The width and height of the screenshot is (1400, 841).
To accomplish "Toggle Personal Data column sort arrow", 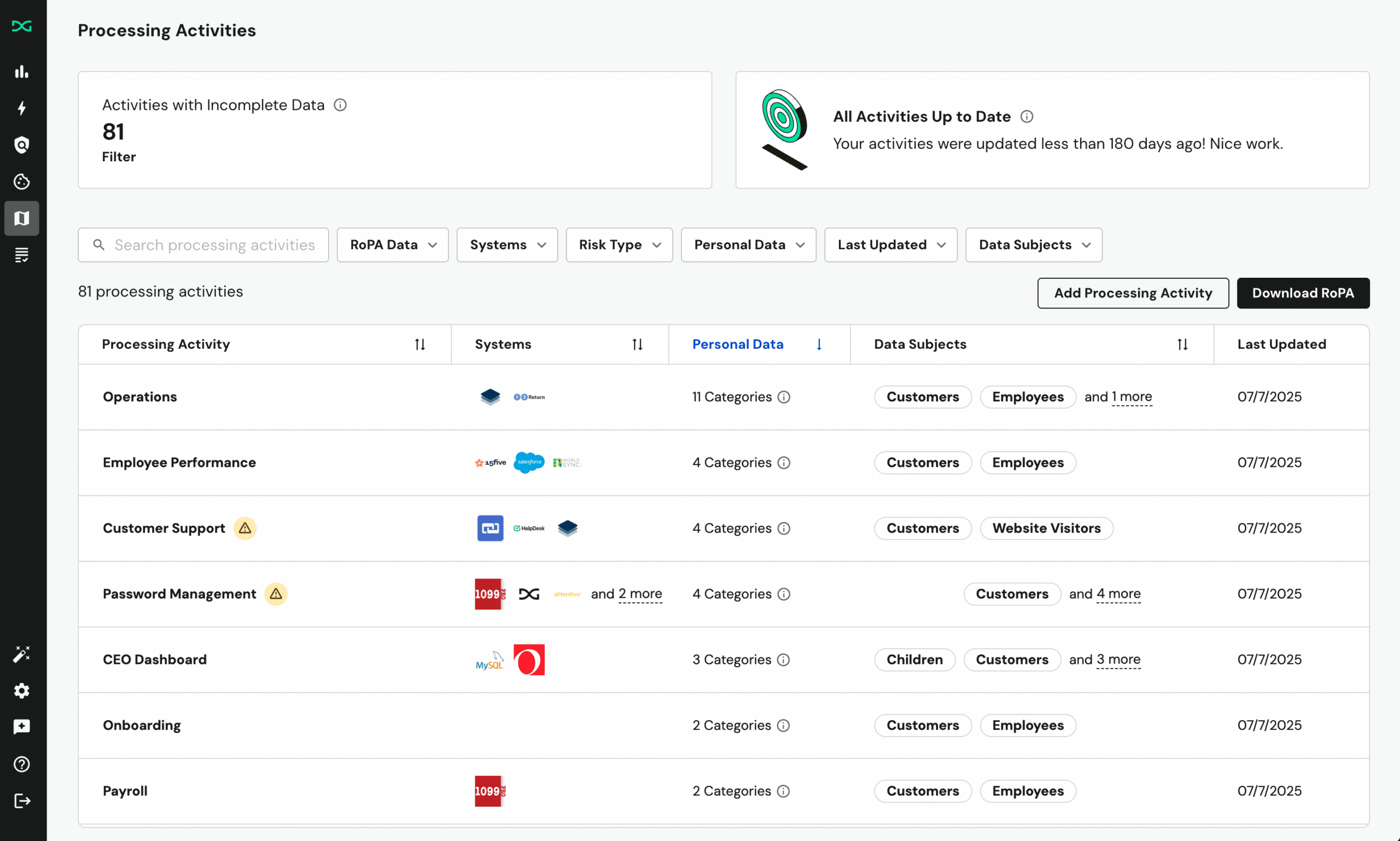I will point(819,344).
